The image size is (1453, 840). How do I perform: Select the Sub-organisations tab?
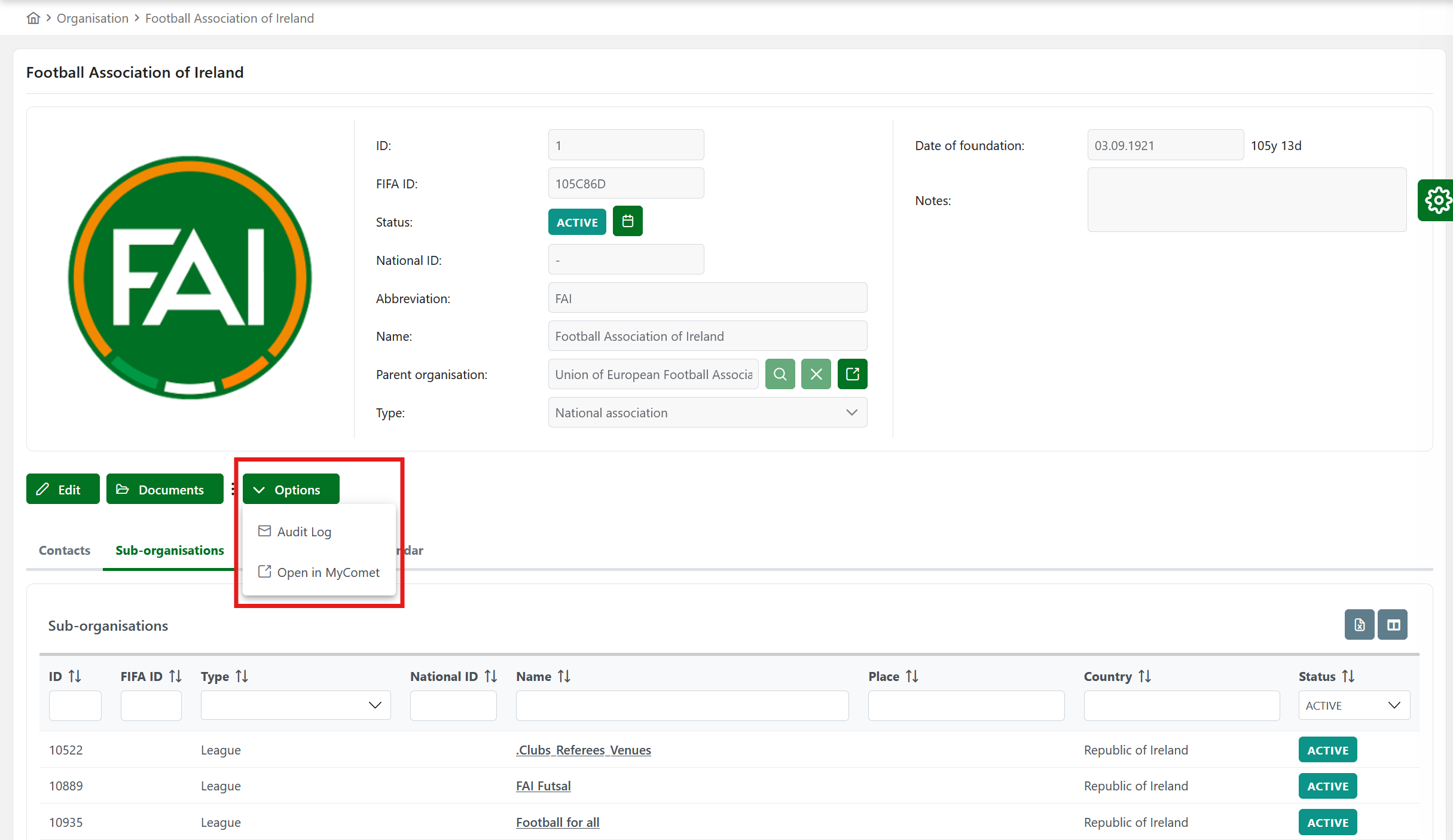(x=170, y=550)
